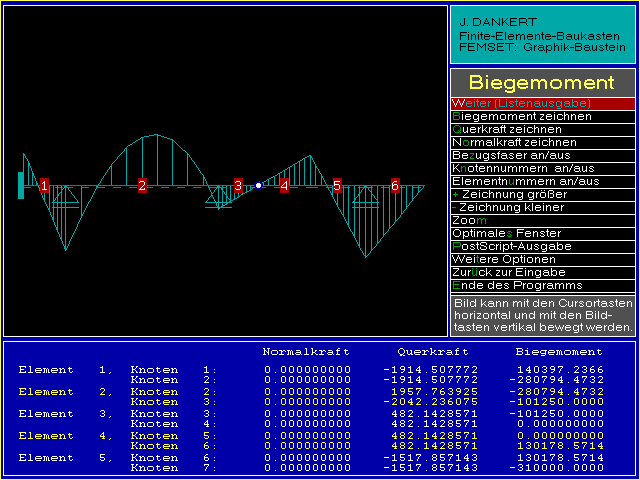
Task: Click the red marker labeled 1
Action: [x=44, y=185]
